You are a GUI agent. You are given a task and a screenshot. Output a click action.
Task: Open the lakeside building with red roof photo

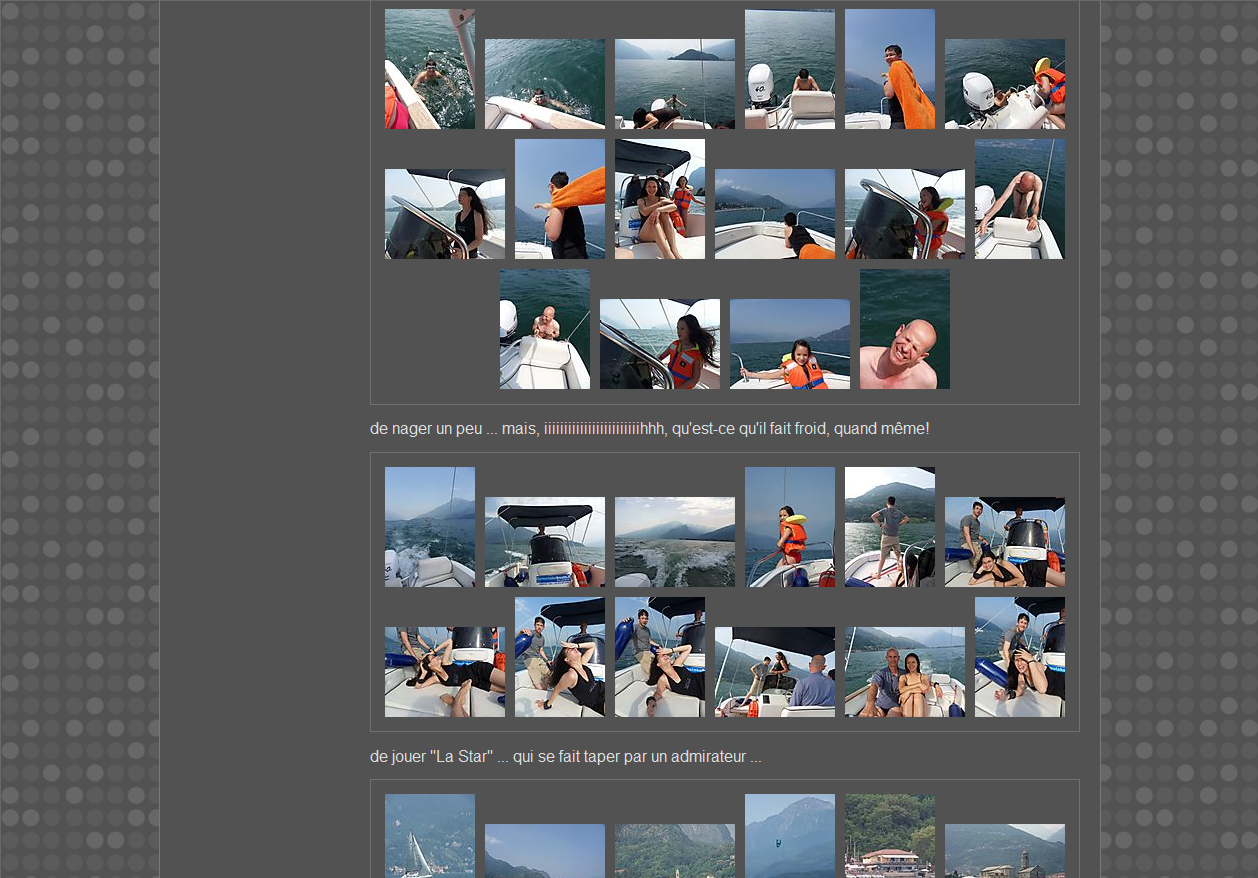coord(889,836)
